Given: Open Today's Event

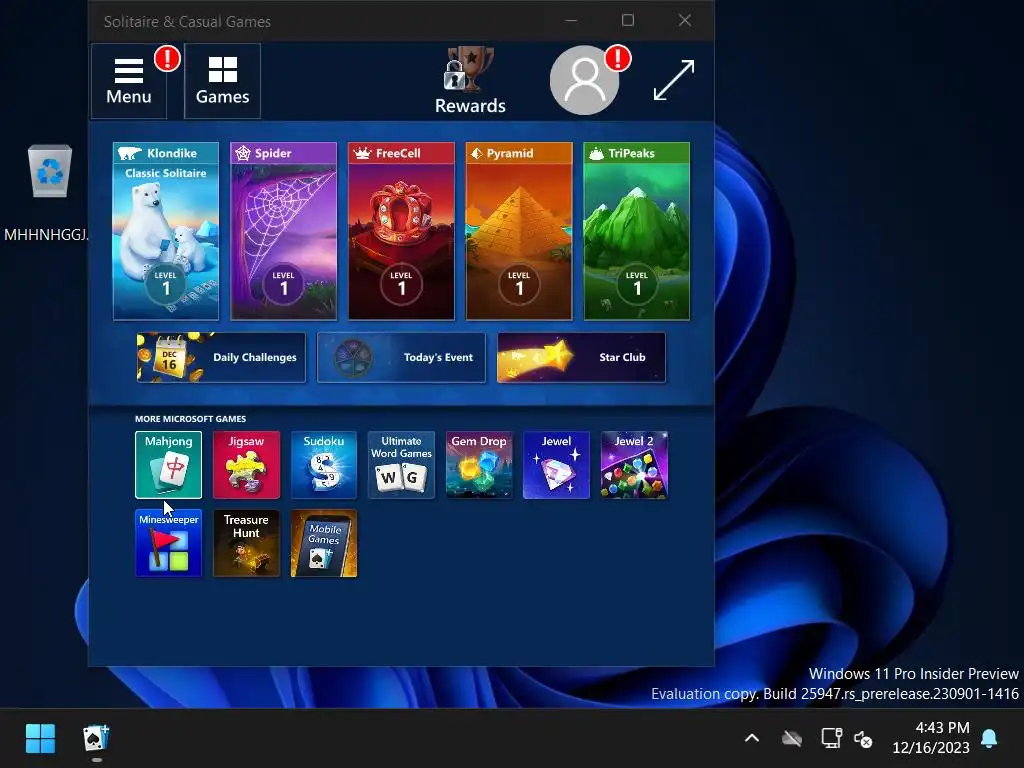Looking at the screenshot, I should pos(401,357).
